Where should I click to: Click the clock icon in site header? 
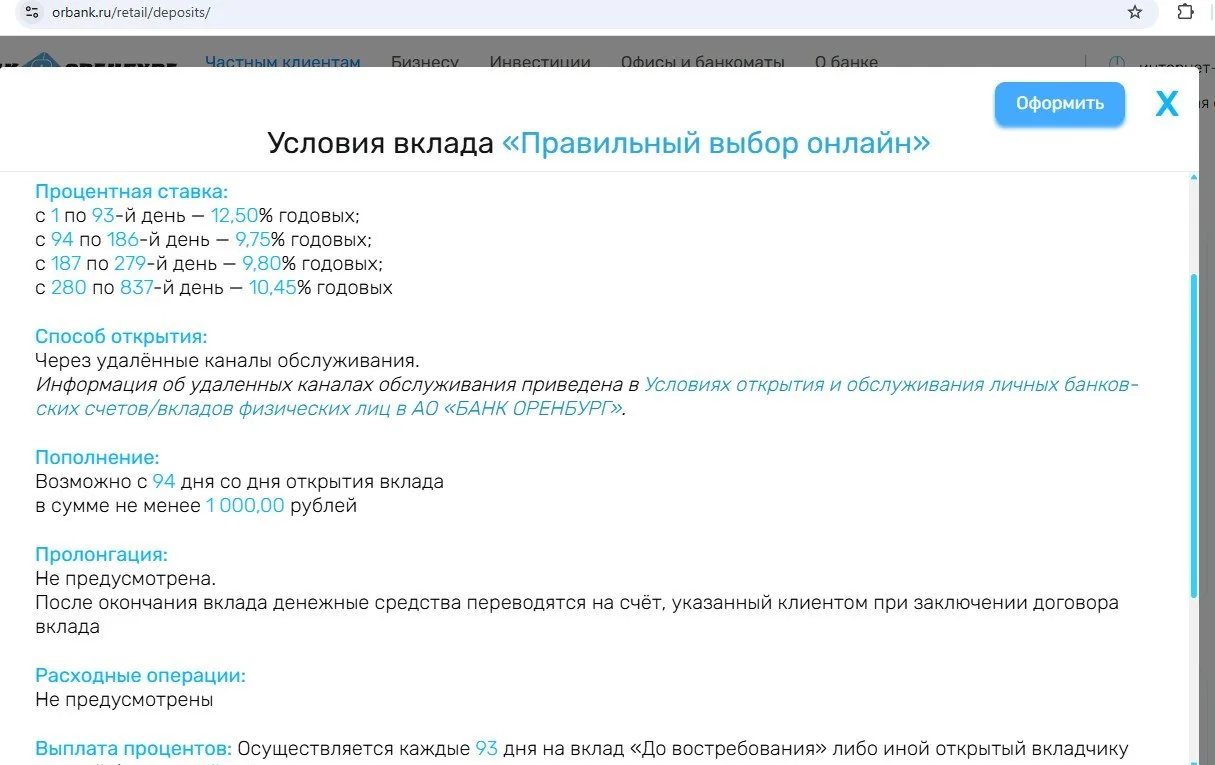1117,63
